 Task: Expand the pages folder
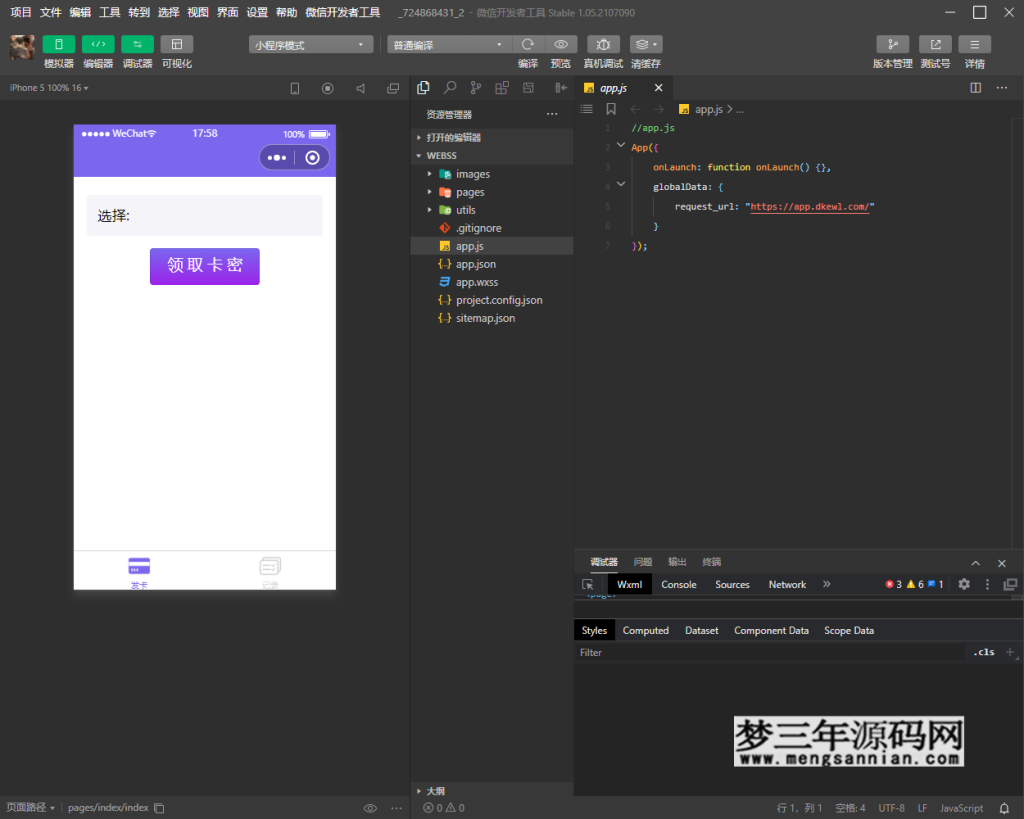(470, 192)
